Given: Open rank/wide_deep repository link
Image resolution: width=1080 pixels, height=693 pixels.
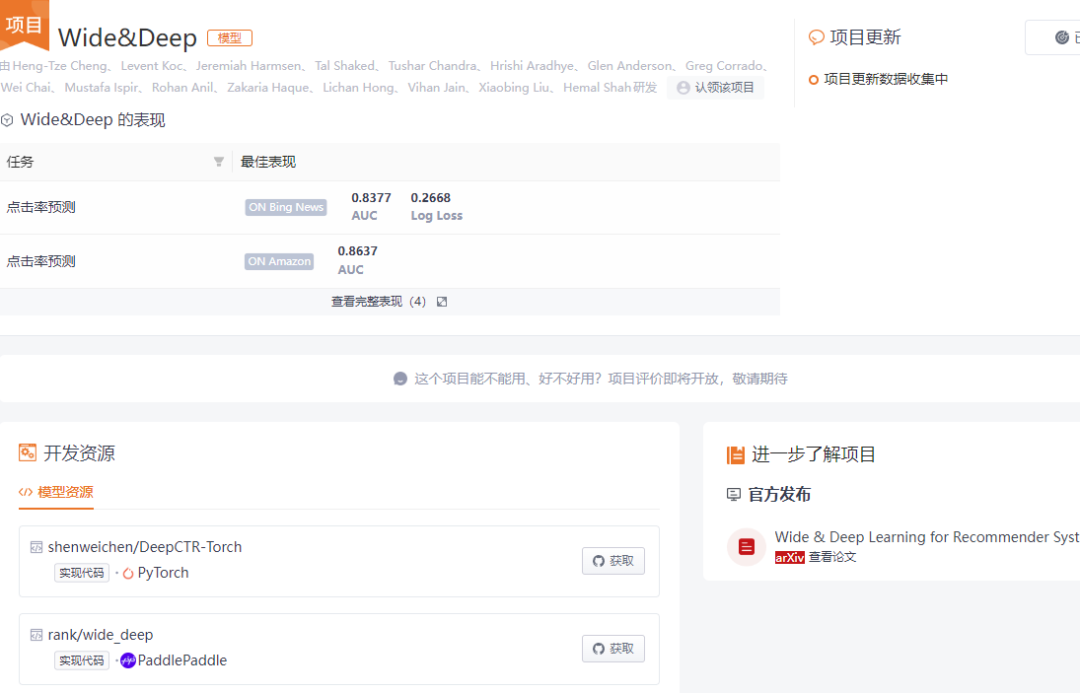Looking at the screenshot, I should point(101,634).
